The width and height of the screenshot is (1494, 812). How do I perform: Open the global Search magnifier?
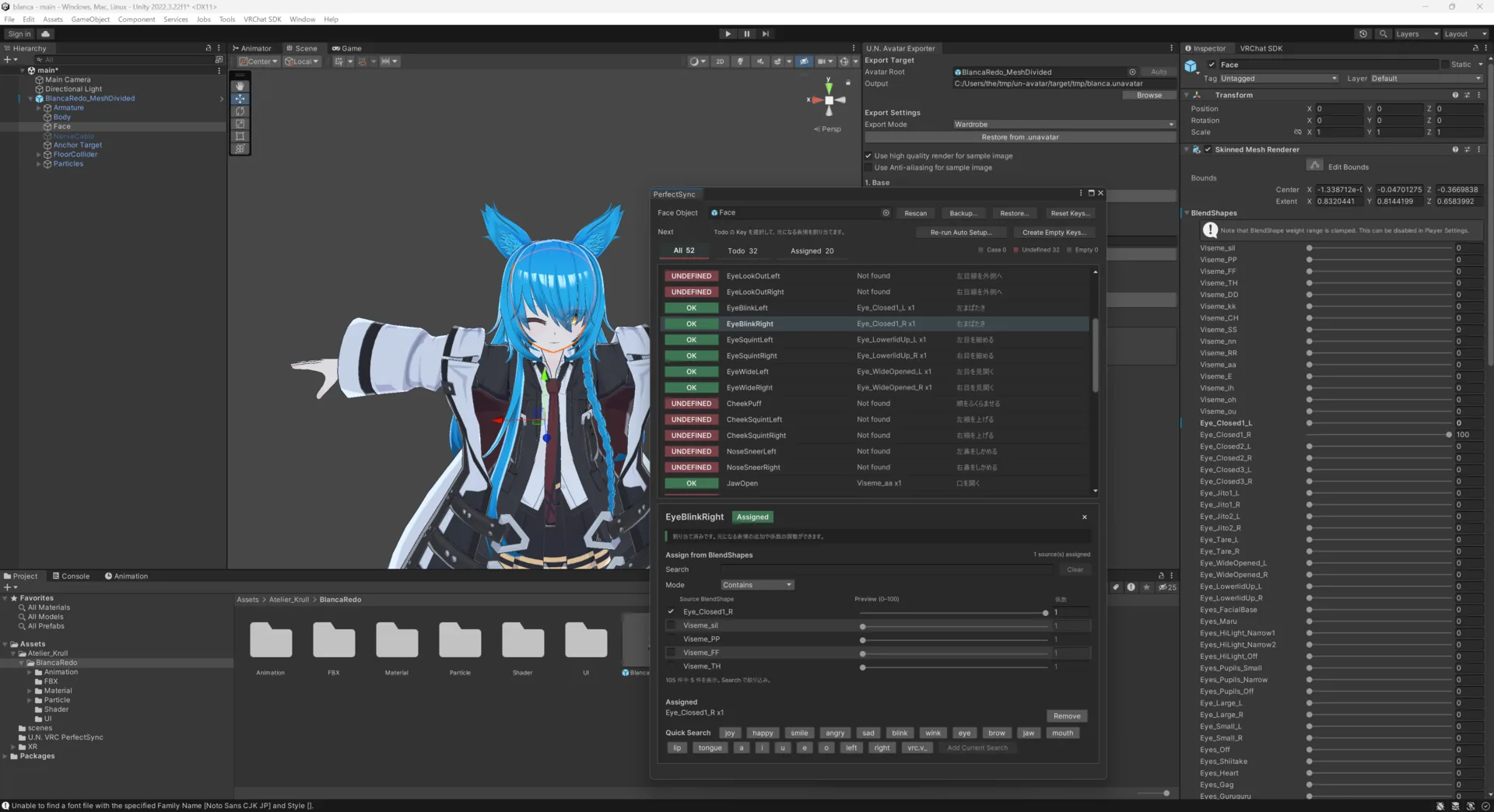click(x=1383, y=34)
